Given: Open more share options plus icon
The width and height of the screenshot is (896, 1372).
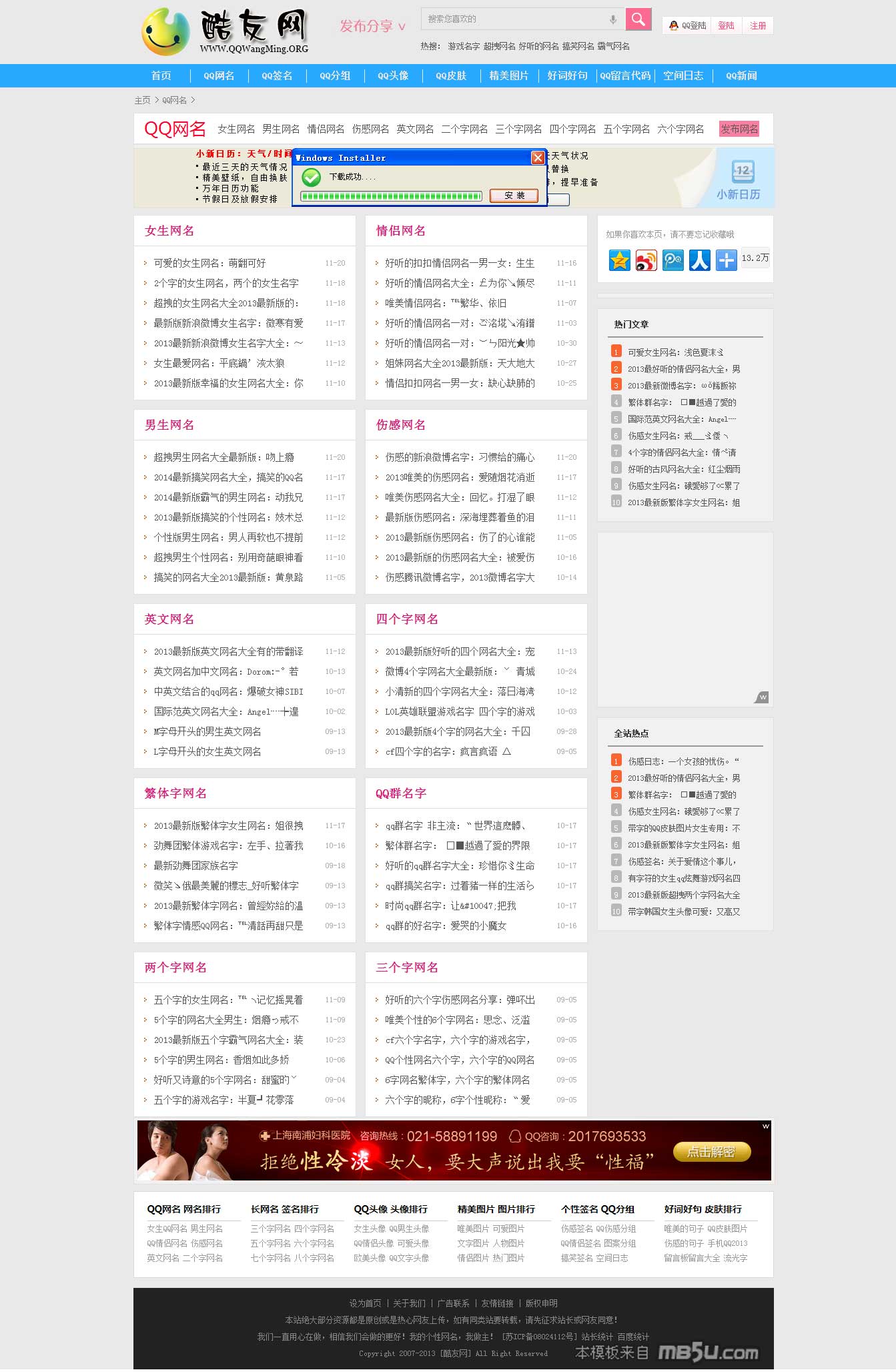Looking at the screenshot, I should 726,260.
